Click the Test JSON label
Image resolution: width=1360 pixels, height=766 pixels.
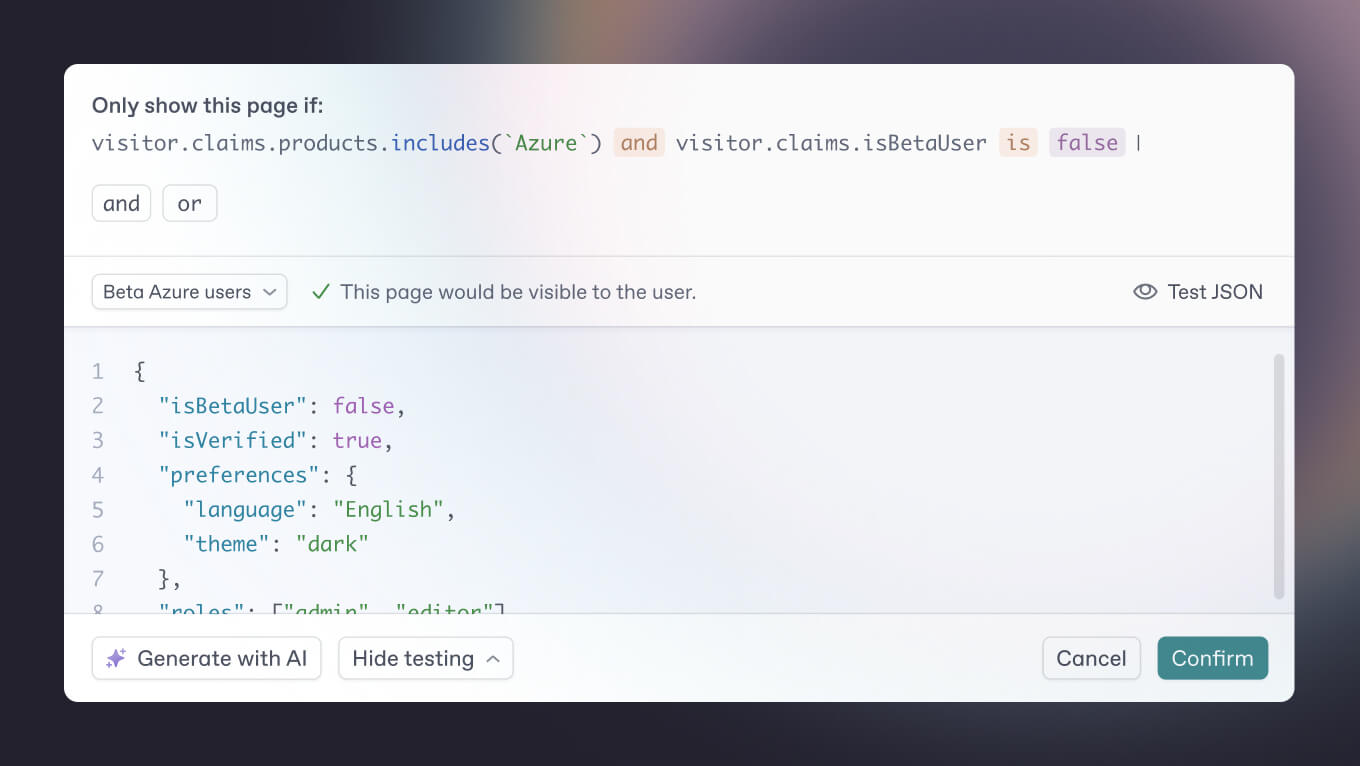pos(1215,292)
